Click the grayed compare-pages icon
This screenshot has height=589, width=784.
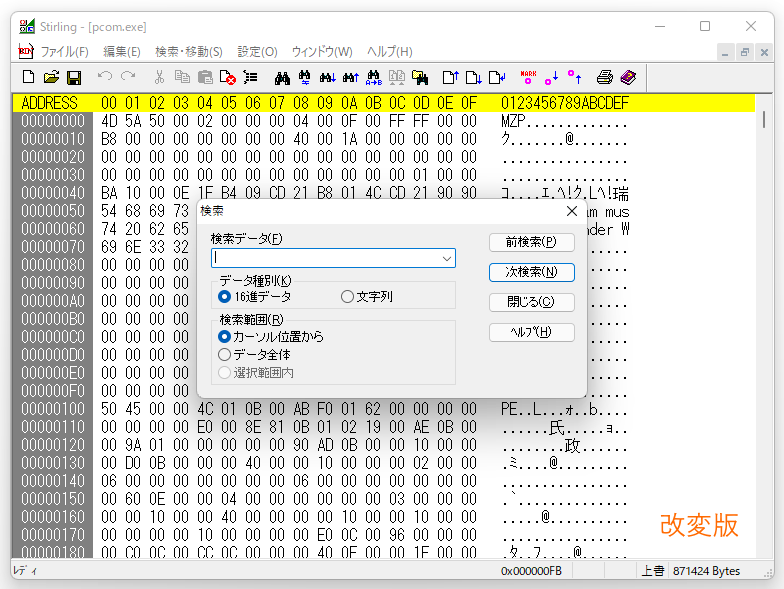tap(396, 77)
